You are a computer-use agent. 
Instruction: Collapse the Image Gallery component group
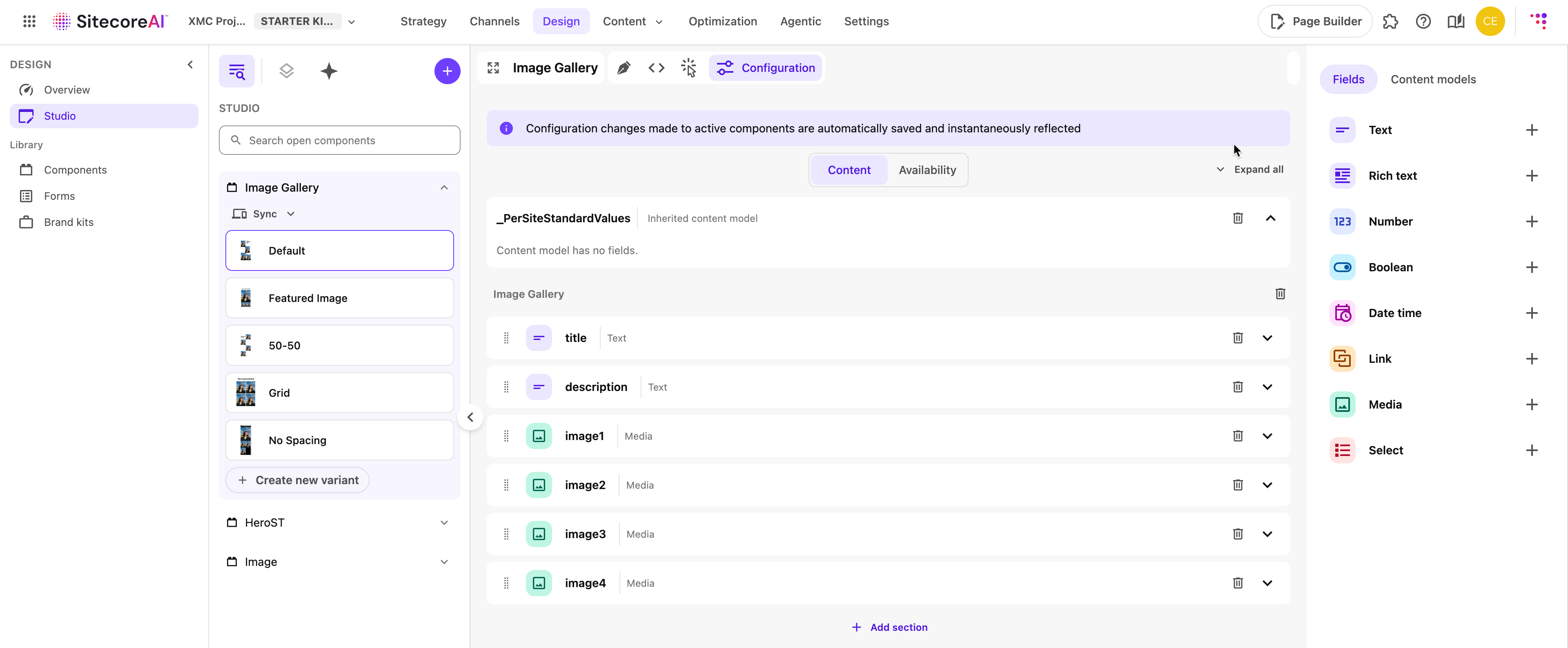point(444,188)
